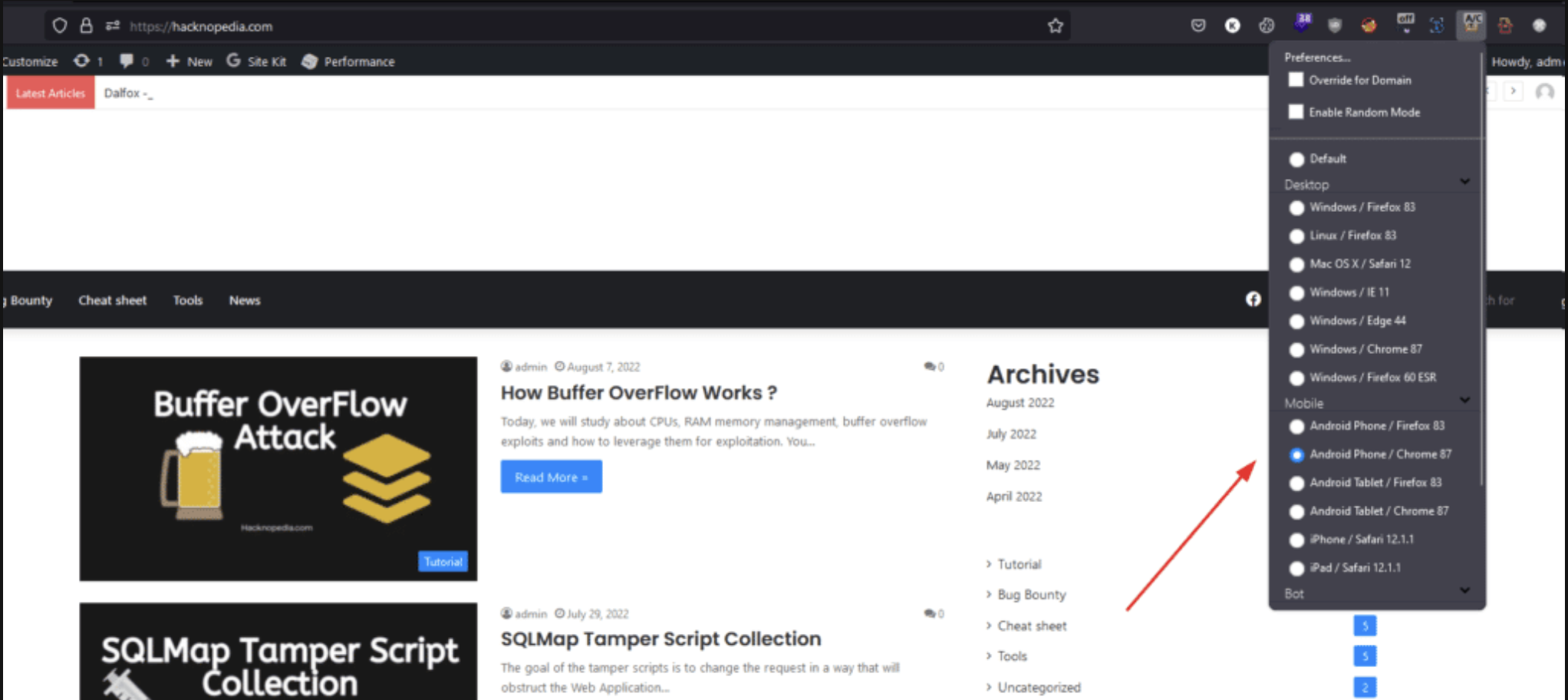Select Android Phone / Chrome 87 radio
This screenshot has height=700, width=1568.
point(1296,454)
